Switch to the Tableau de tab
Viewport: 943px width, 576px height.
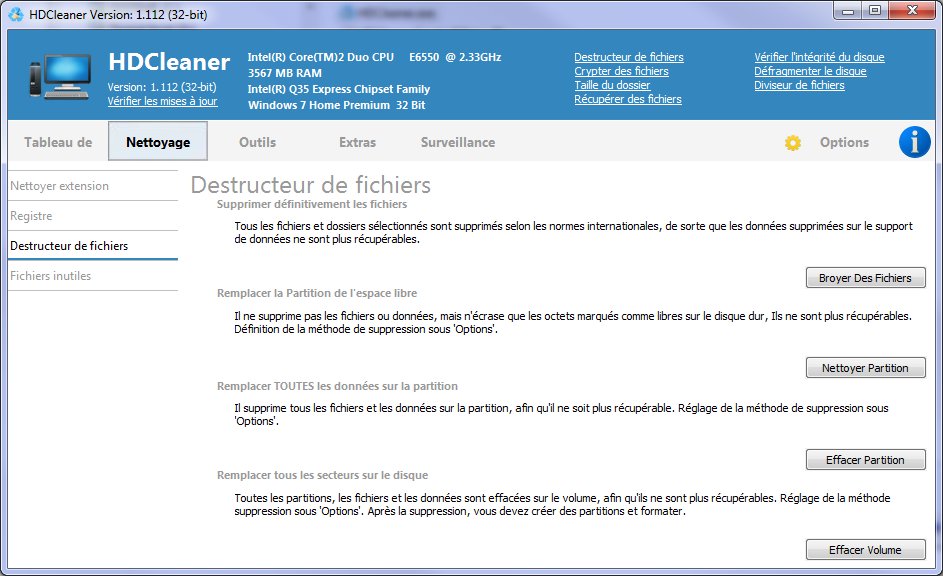pyautogui.click(x=58, y=142)
